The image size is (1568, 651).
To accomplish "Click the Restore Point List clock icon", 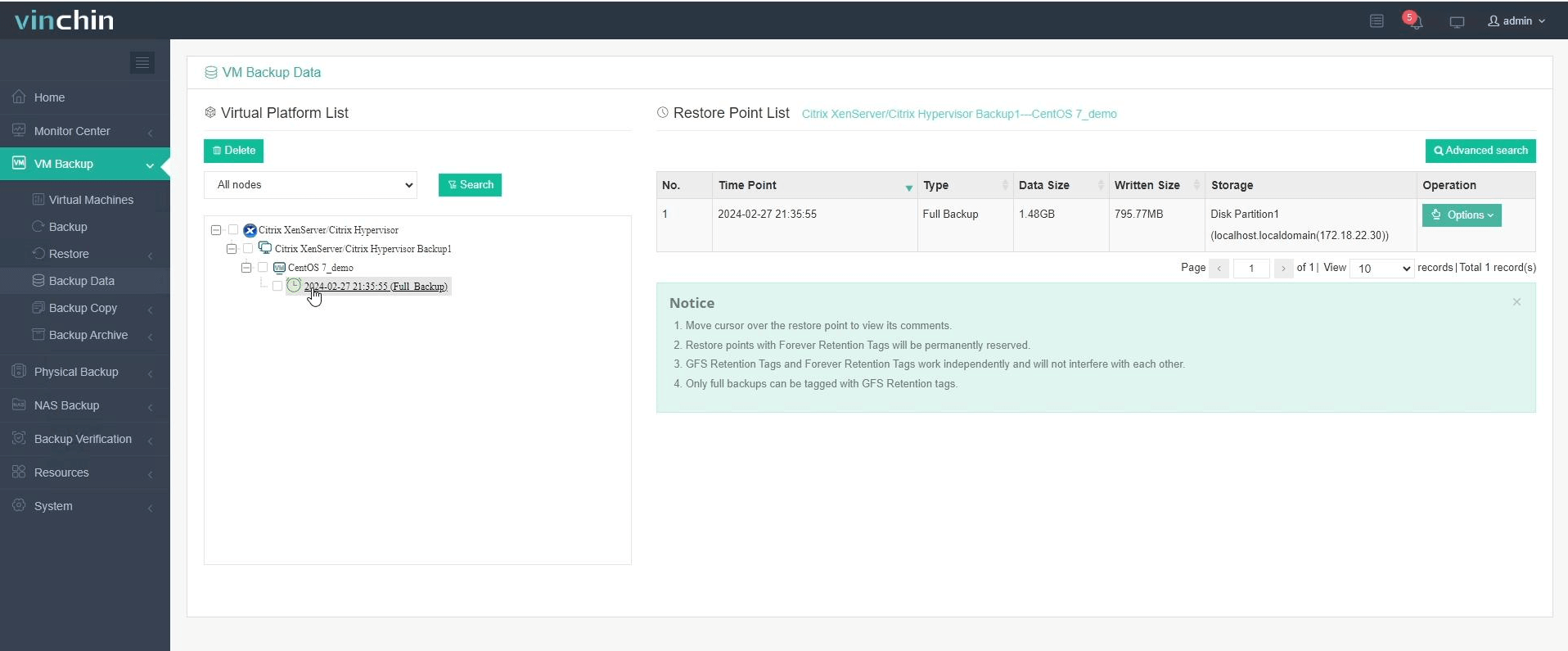I will [x=663, y=112].
